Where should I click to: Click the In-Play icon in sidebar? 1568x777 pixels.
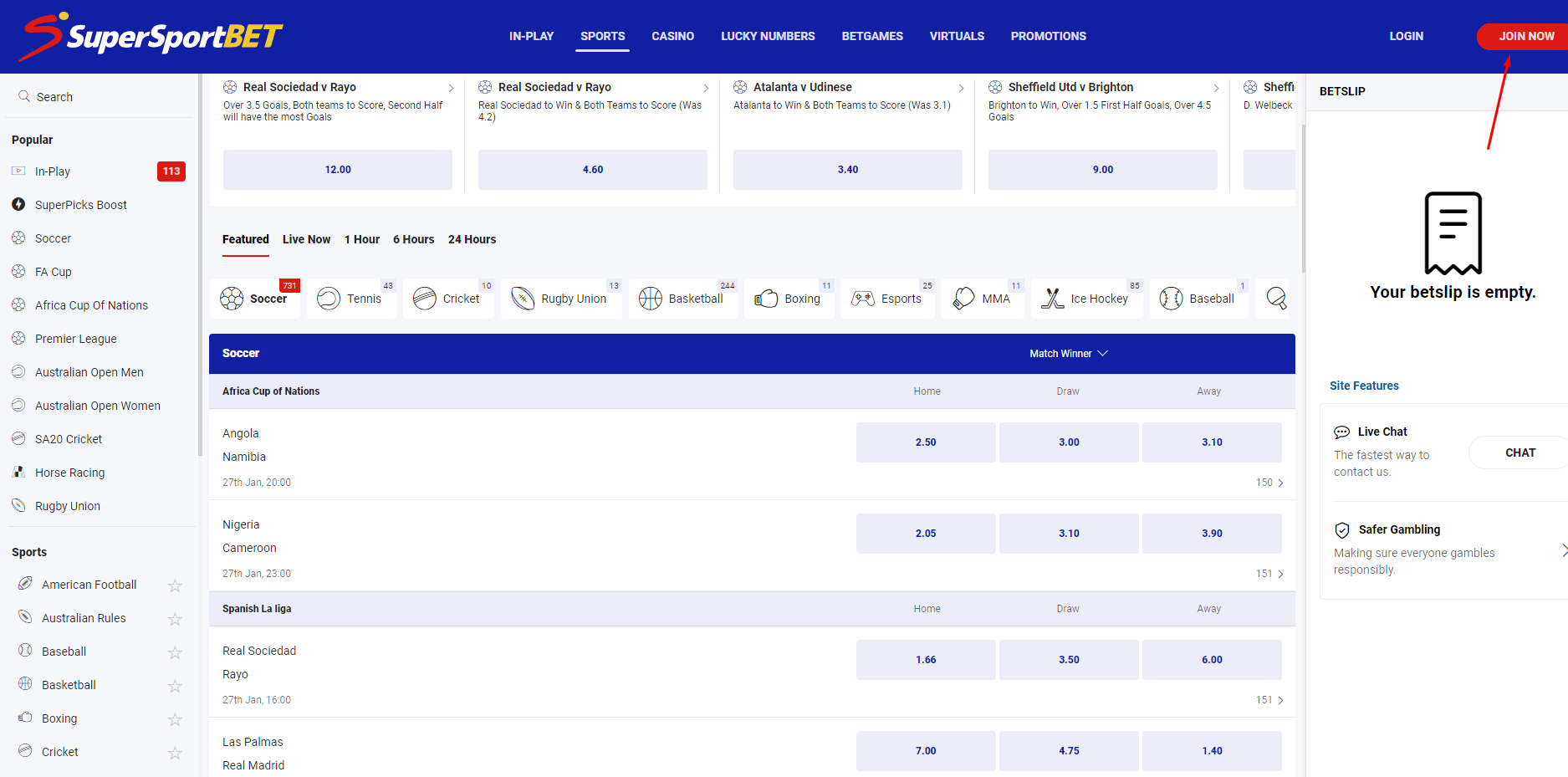(18, 171)
